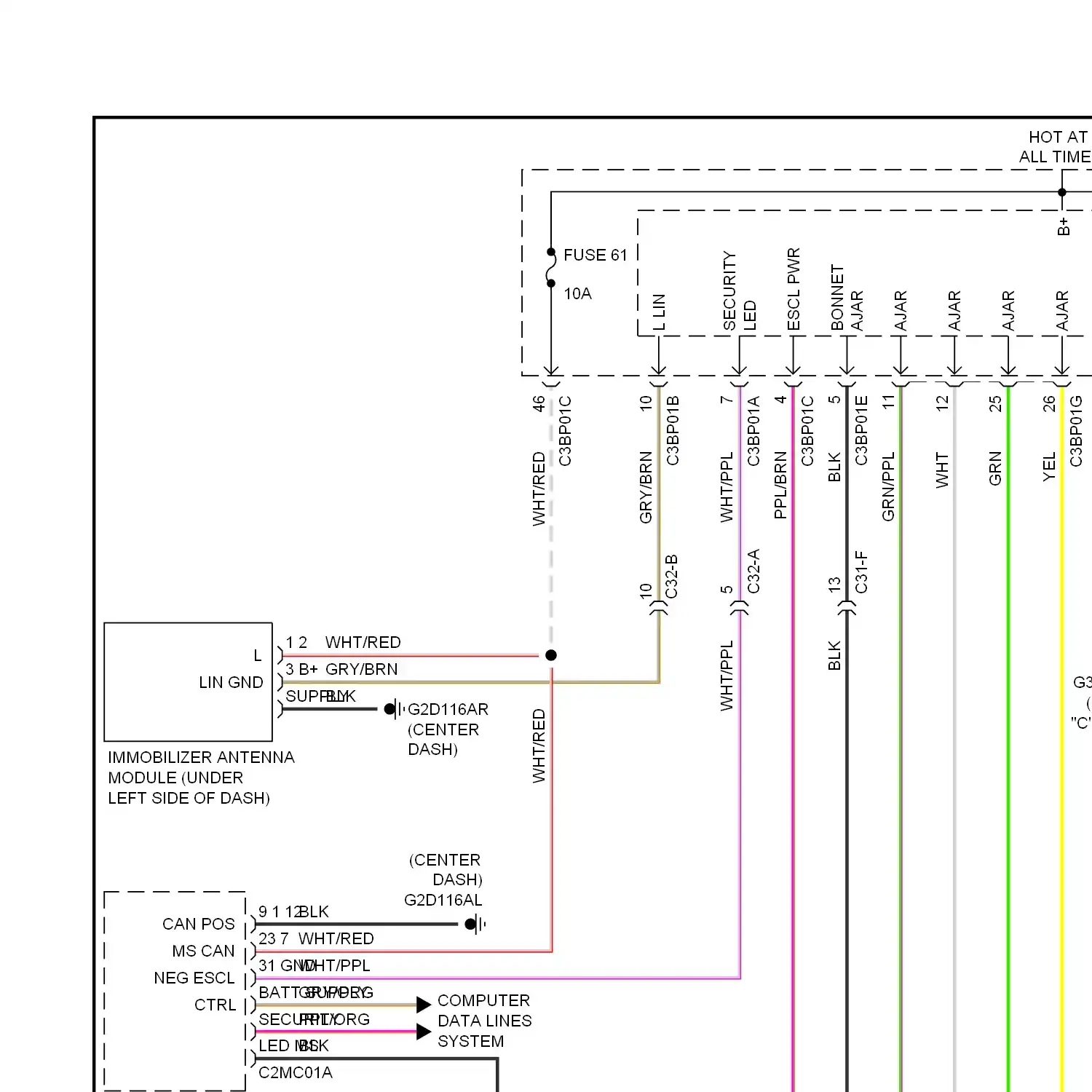The height and width of the screenshot is (1092, 1092).
Task: Click the C32-B connector label
Action: coord(671,577)
